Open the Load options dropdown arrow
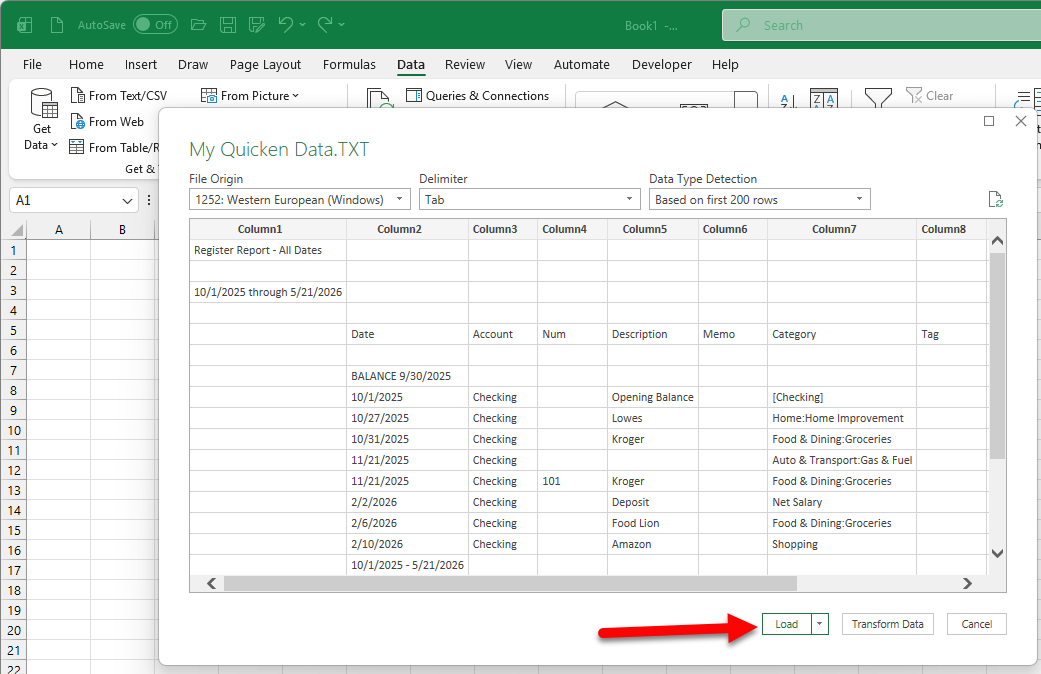1041x674 pixels. pyautogui.click(x=820, y=624)
